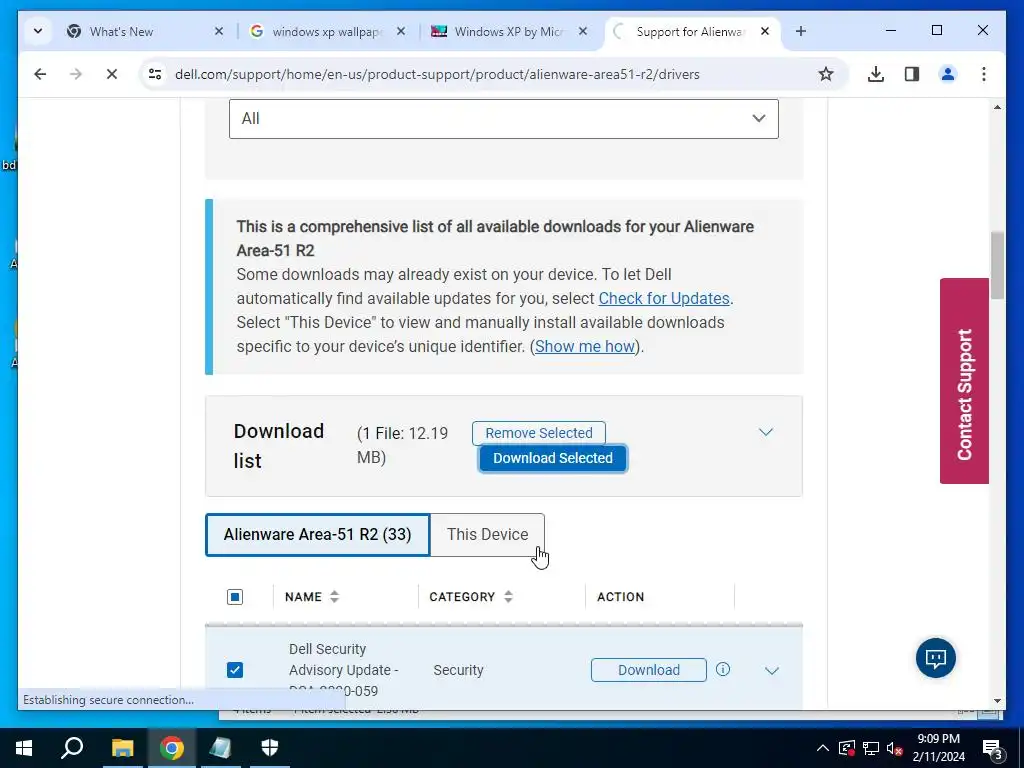The height and width of the screenshot is (768, 1024).
Task: Open the chat bubble icon
Action: [935, 658]
